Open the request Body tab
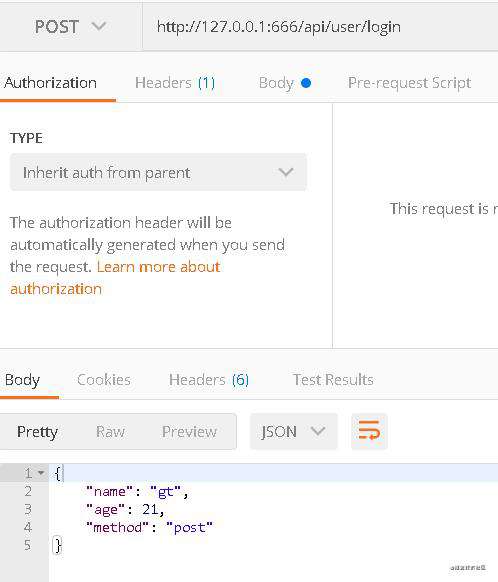The image size is (498, 582). [x=285, y=83]
